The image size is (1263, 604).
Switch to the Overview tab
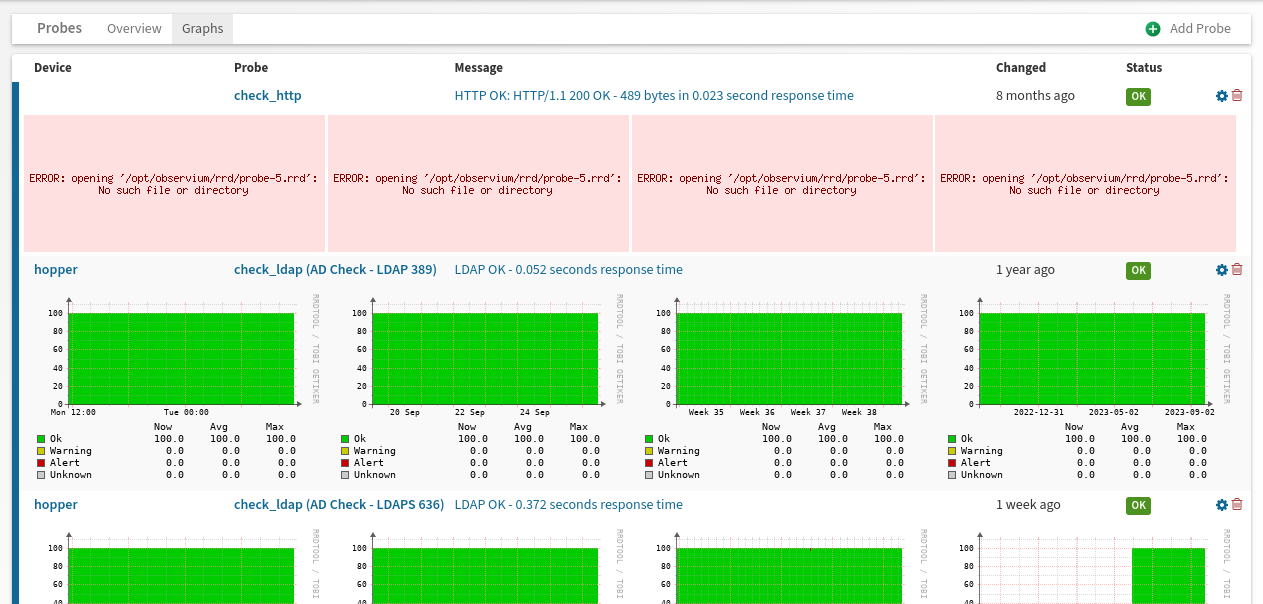pos(134,29)
